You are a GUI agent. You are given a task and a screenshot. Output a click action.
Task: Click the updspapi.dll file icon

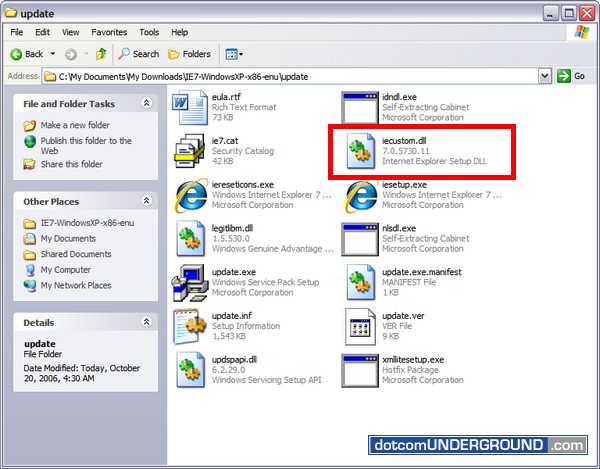point(190,370)
